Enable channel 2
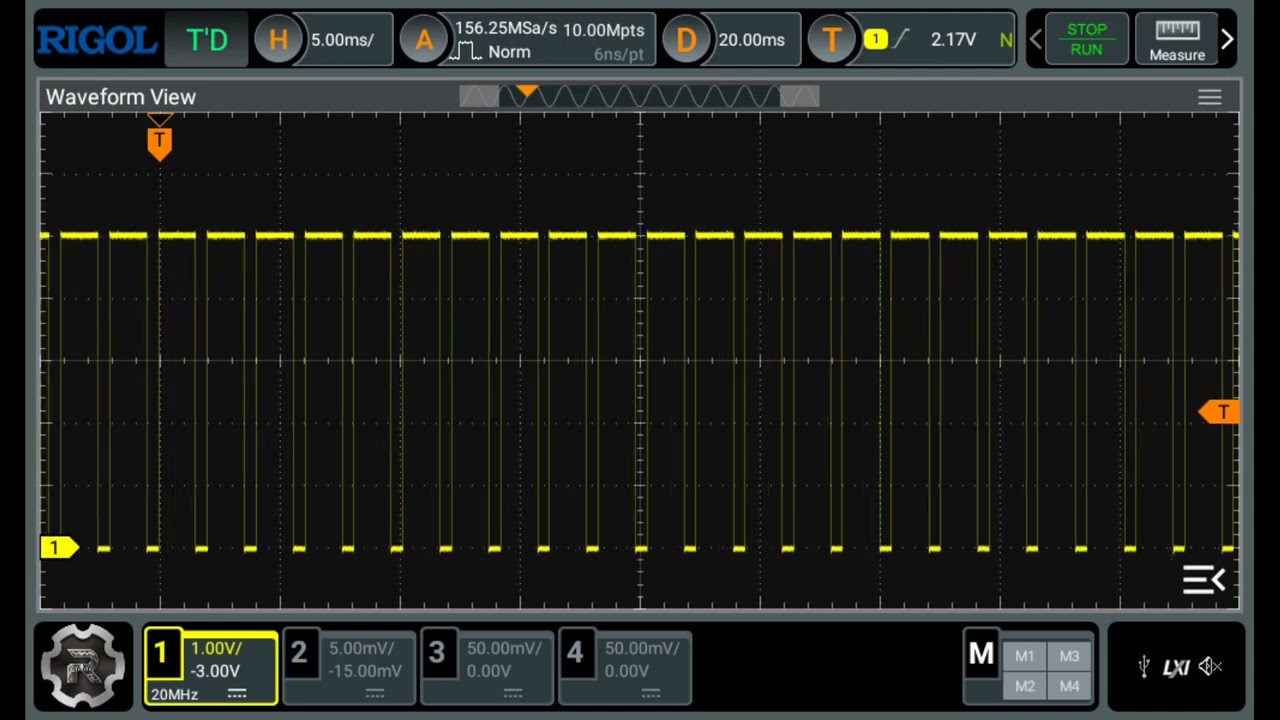 pos(347,665)
